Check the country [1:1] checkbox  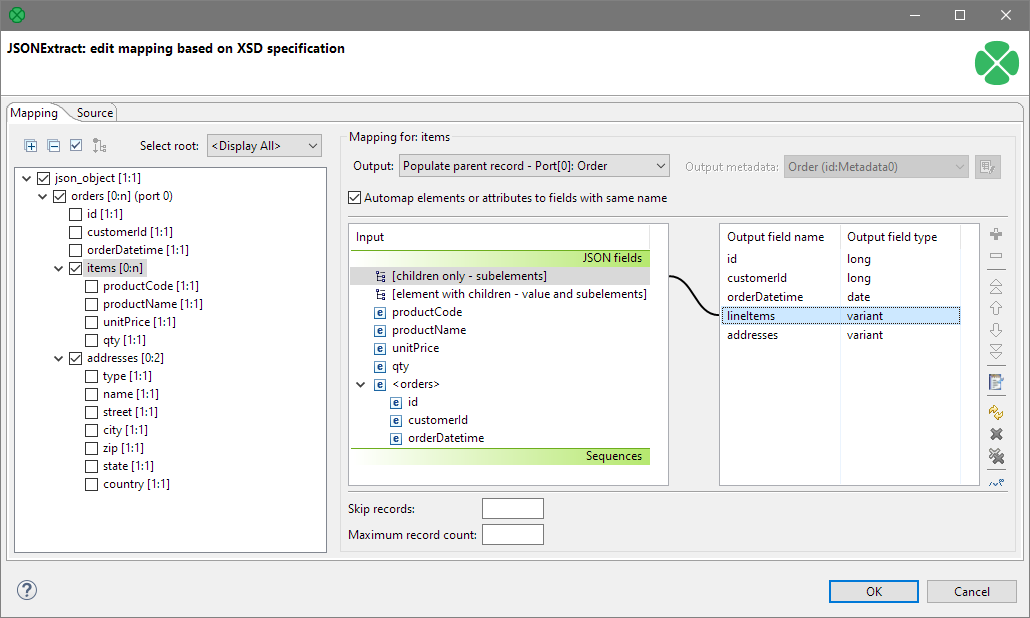[x=91, y=484]
